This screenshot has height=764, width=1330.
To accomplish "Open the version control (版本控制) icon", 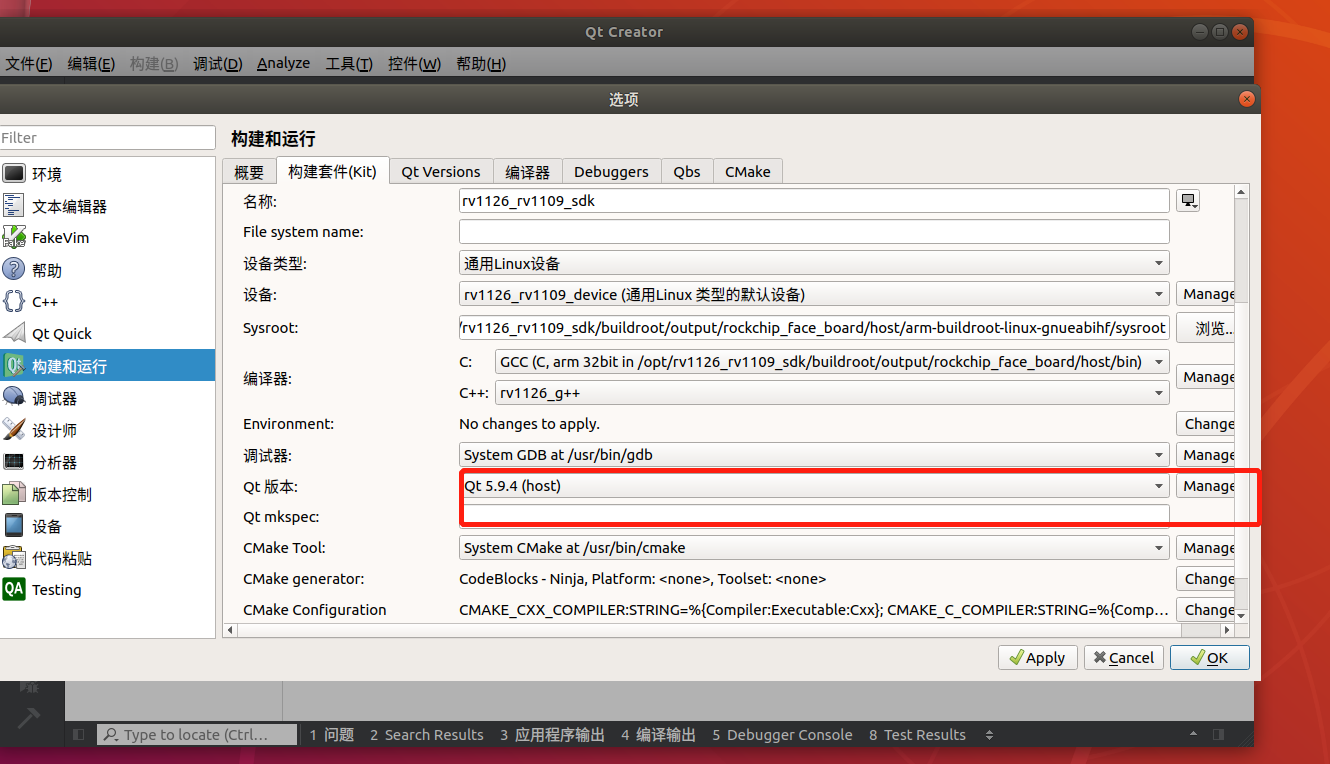I will coord(14,494).
